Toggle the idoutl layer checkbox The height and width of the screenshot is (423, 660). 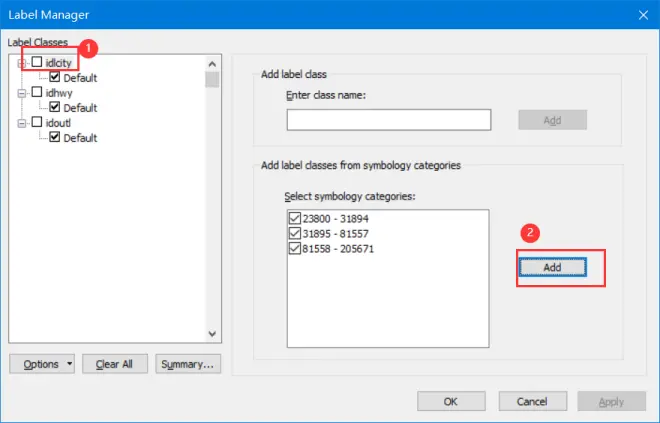point(37,122)
